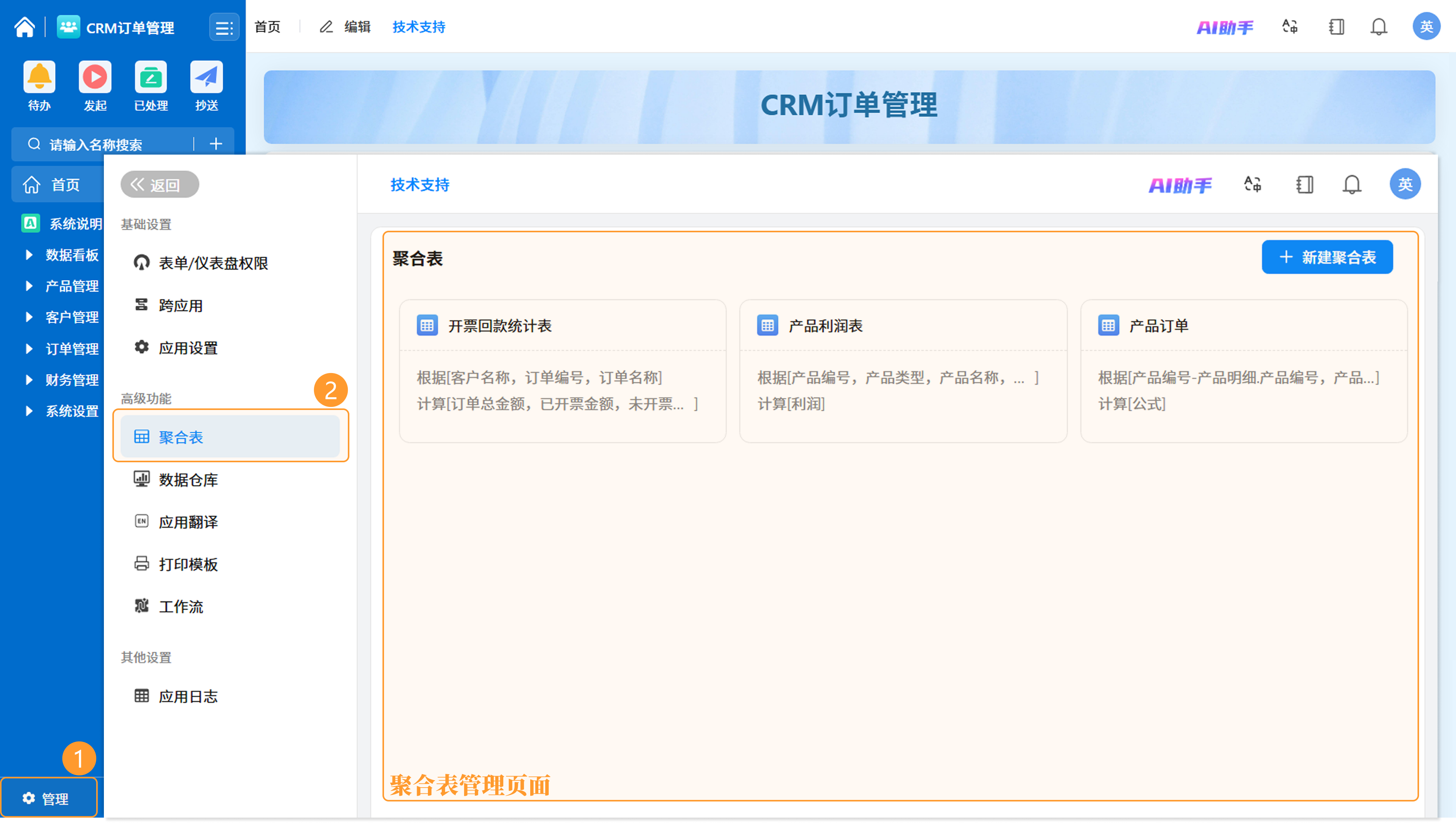
Task: Open 待办 bell shortcut
Action: click(39, 77)
